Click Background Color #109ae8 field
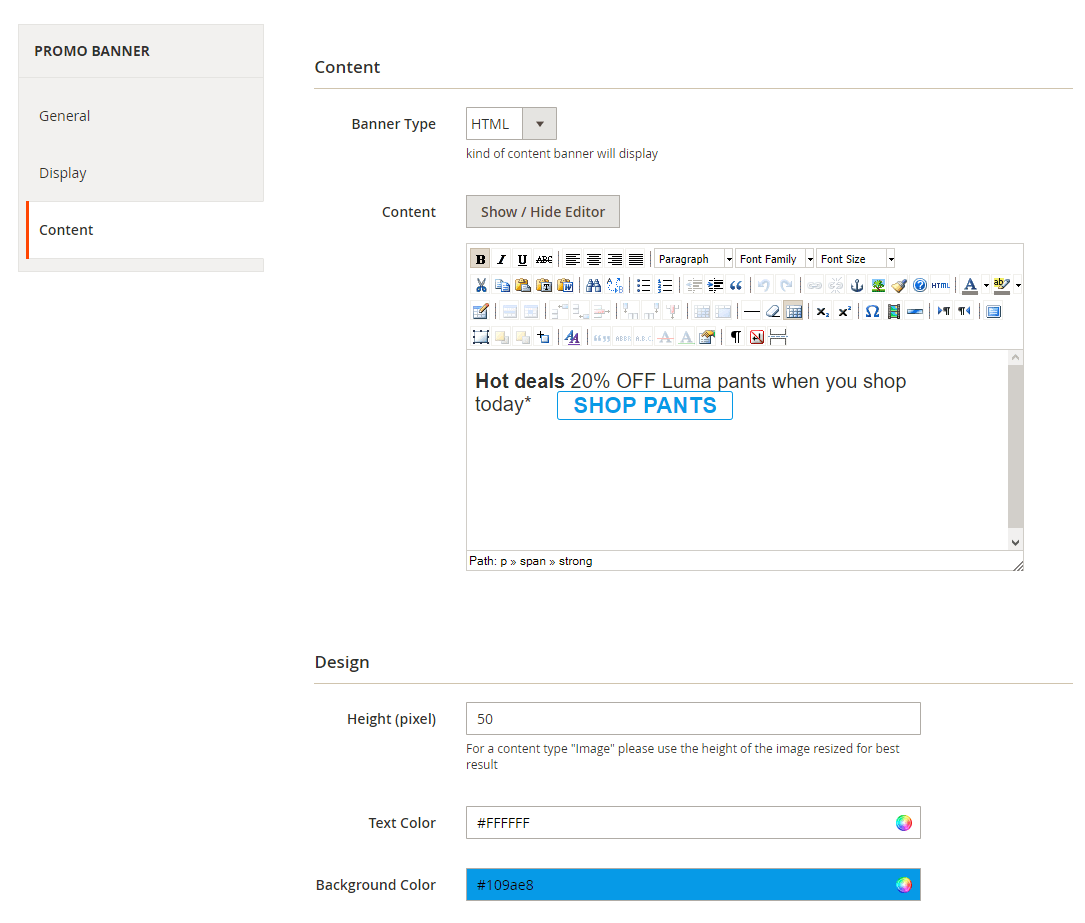Image resolution: width=1085 pixels, height=923 pixels. (693, 885)
